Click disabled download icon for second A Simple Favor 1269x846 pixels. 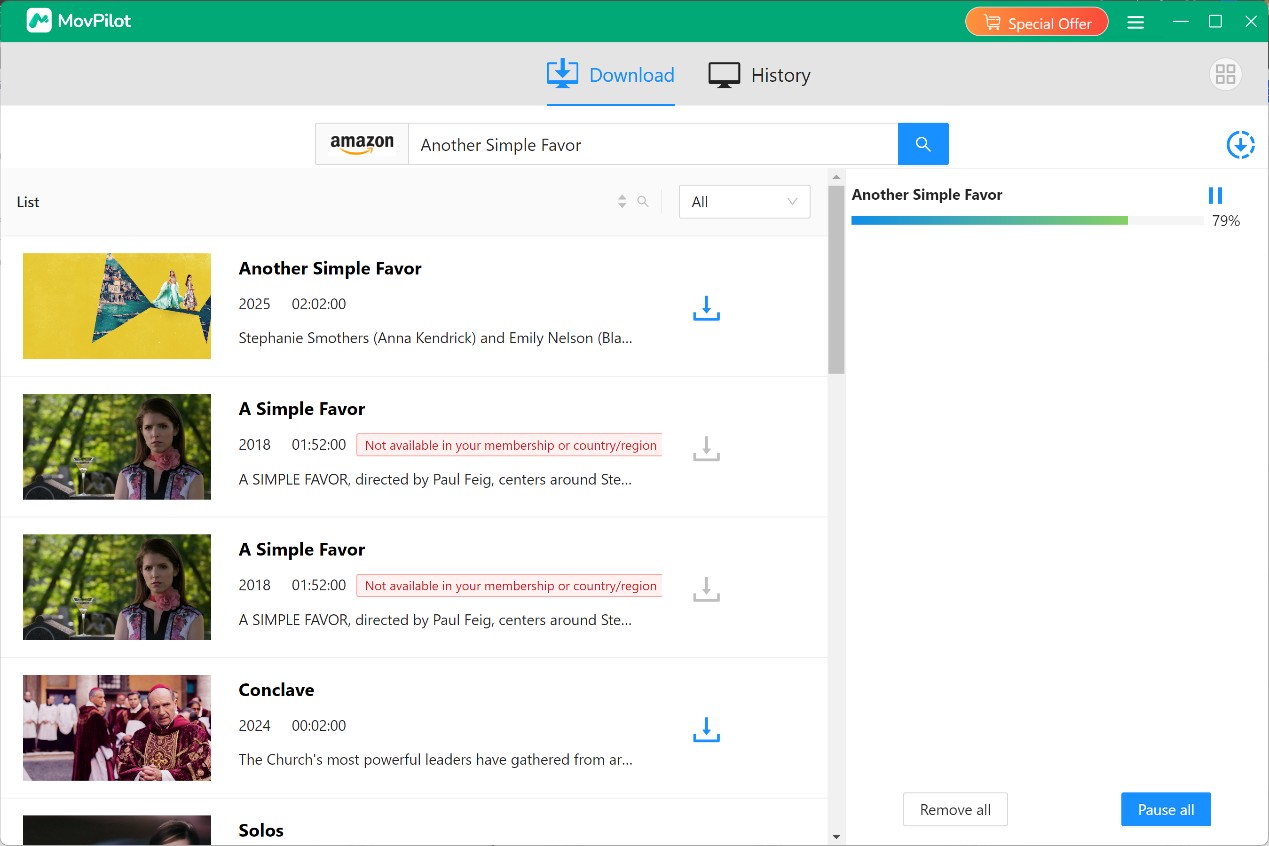click(x=706, y=589)
